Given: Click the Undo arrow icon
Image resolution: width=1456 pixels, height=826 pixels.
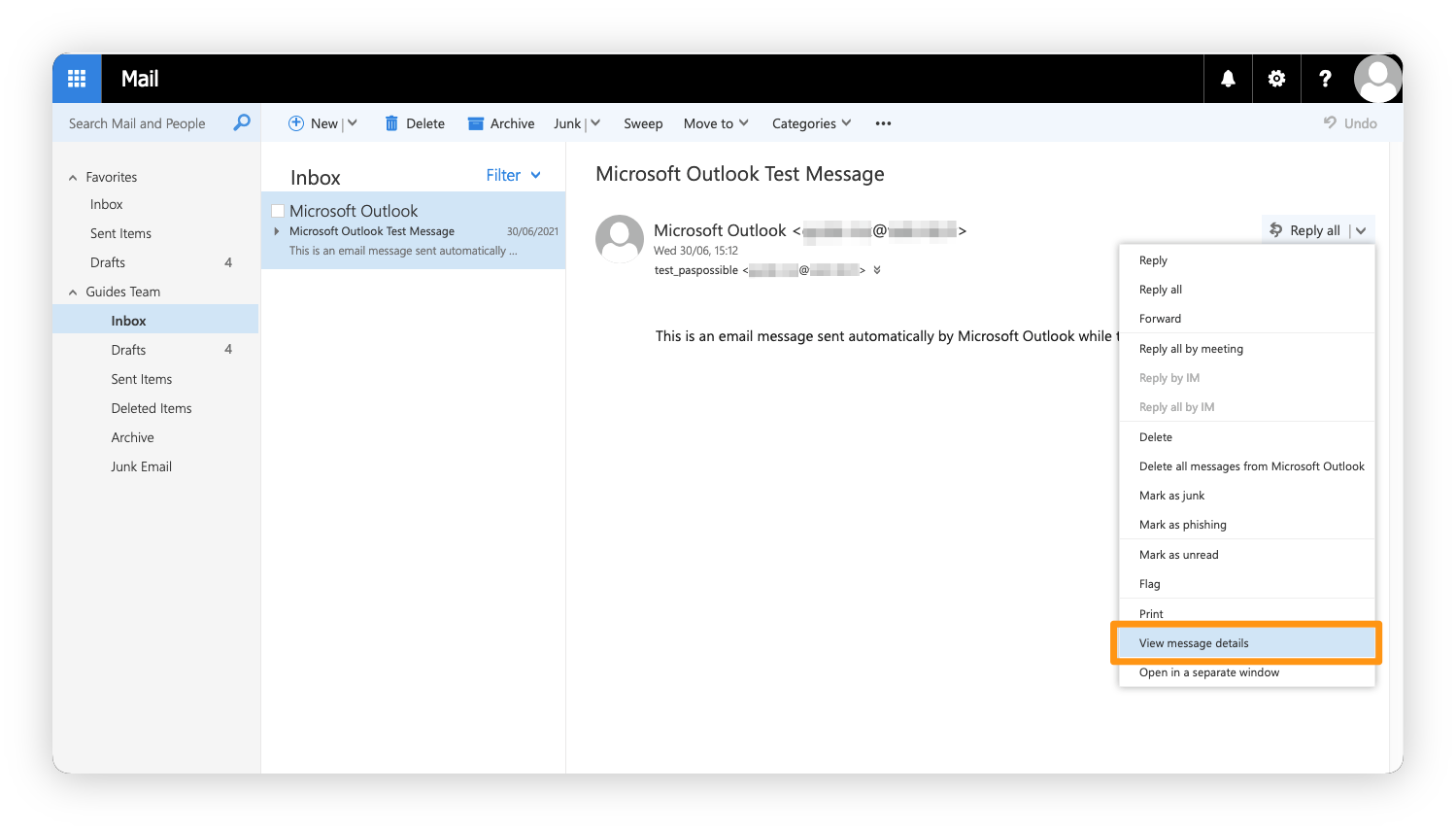Looking at the screenshot, I should coord(1331,122).
